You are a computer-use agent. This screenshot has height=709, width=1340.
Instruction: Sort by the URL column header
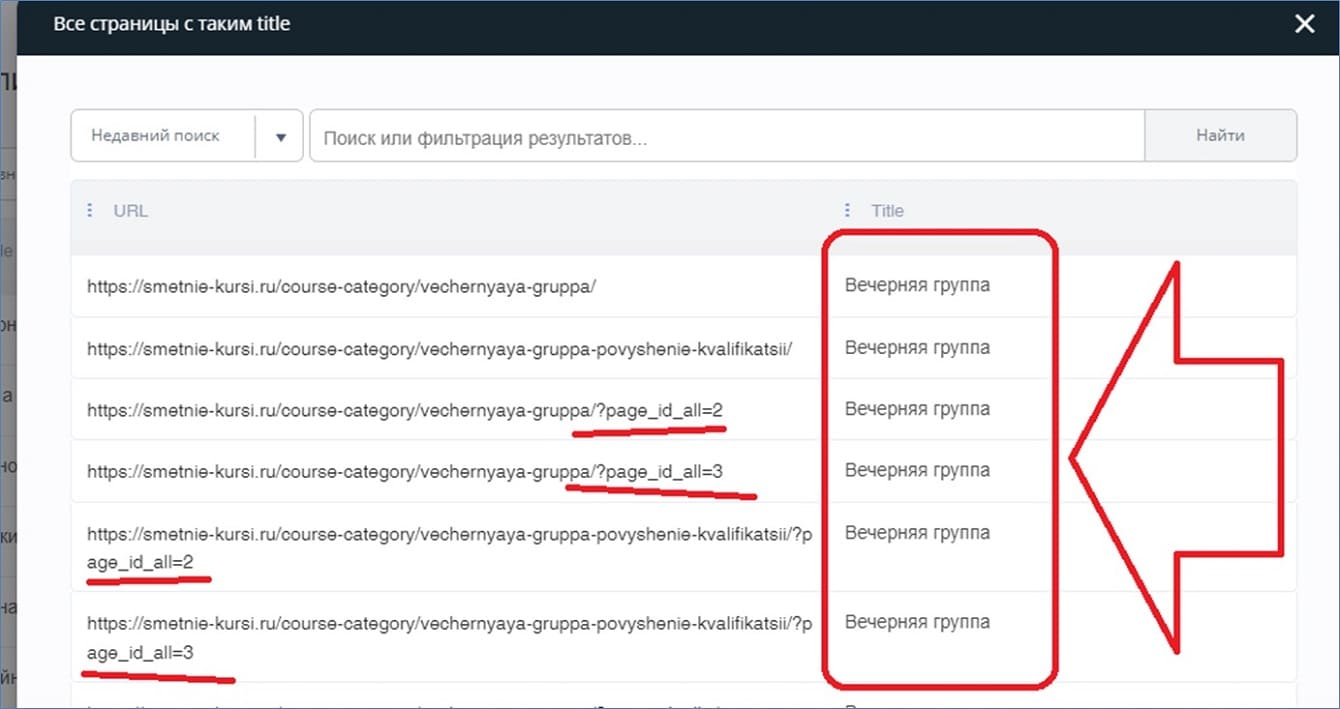tap(131, 211)
